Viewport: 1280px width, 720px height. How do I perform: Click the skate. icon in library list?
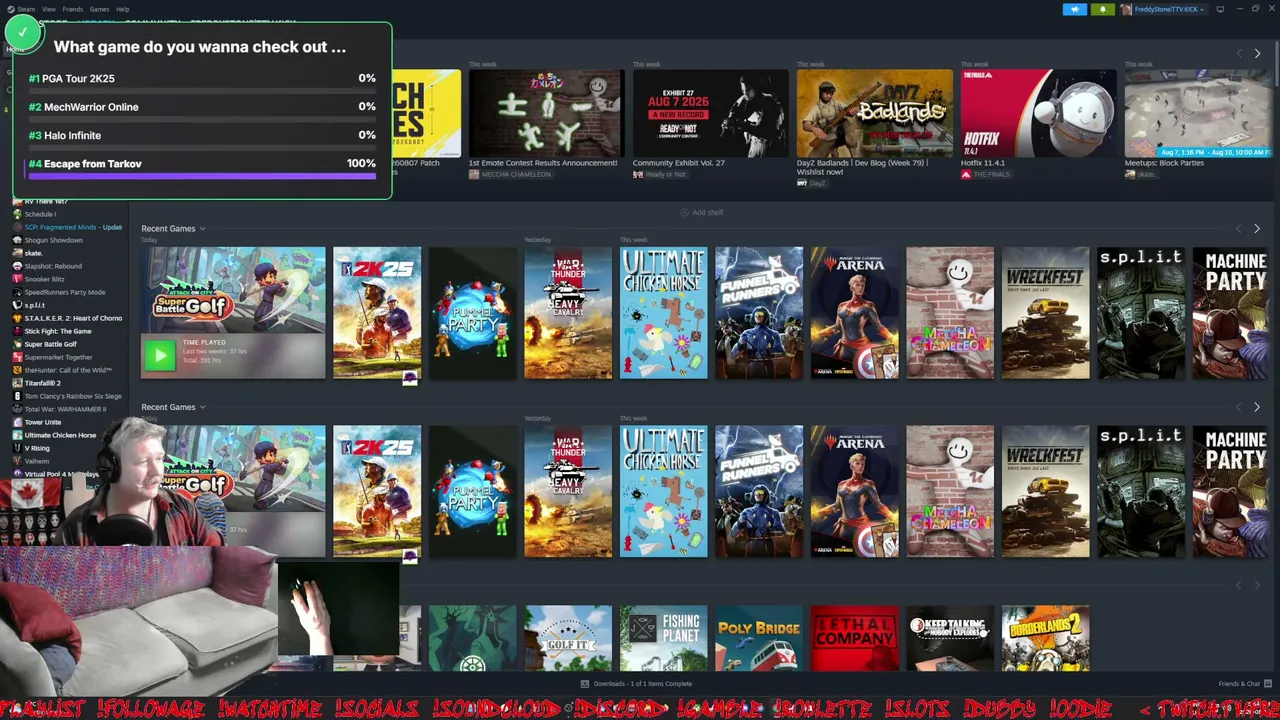click(x=17, y=253)
